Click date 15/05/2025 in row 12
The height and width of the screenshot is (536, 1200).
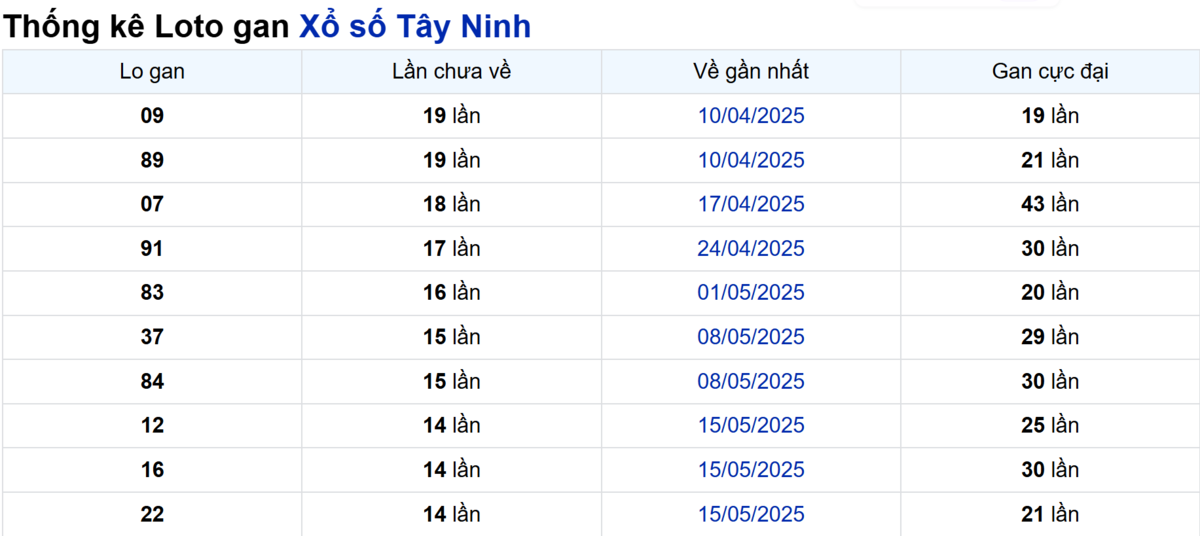tap(750, 425)
